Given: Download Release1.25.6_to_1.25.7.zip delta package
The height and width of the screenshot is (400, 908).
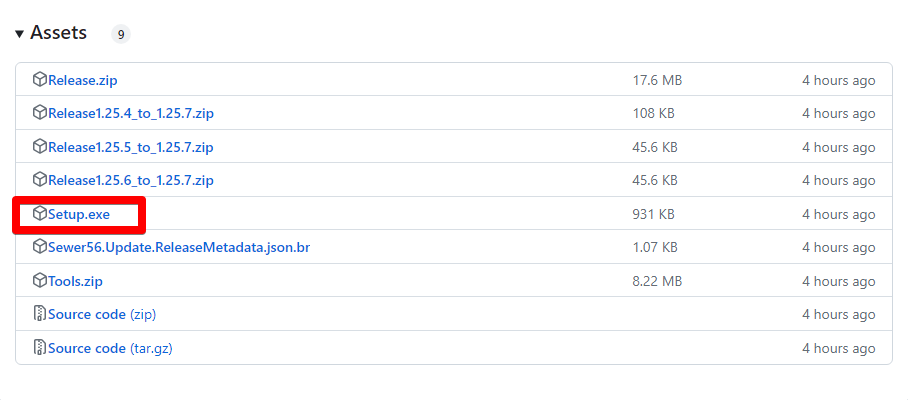Looking at the screenshot, I should (131, 180).
